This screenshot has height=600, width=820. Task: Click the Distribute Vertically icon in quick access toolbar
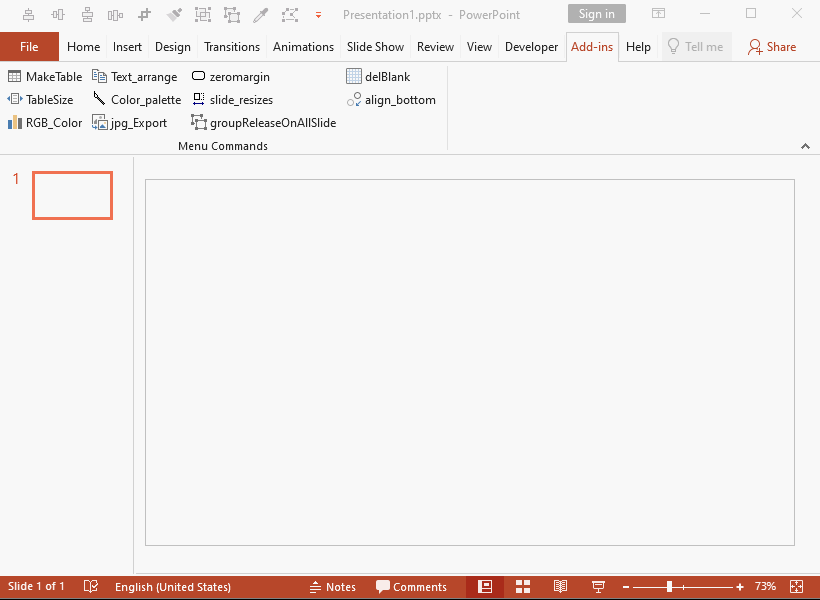(x=87, y=15)
